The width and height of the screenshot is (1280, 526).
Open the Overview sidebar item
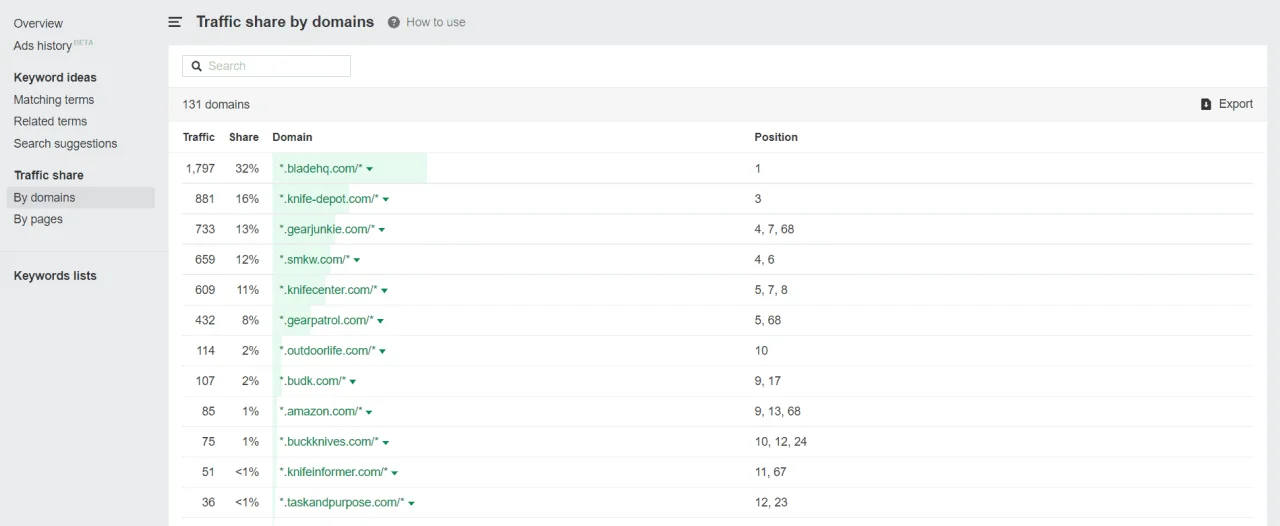pos(38,23)
